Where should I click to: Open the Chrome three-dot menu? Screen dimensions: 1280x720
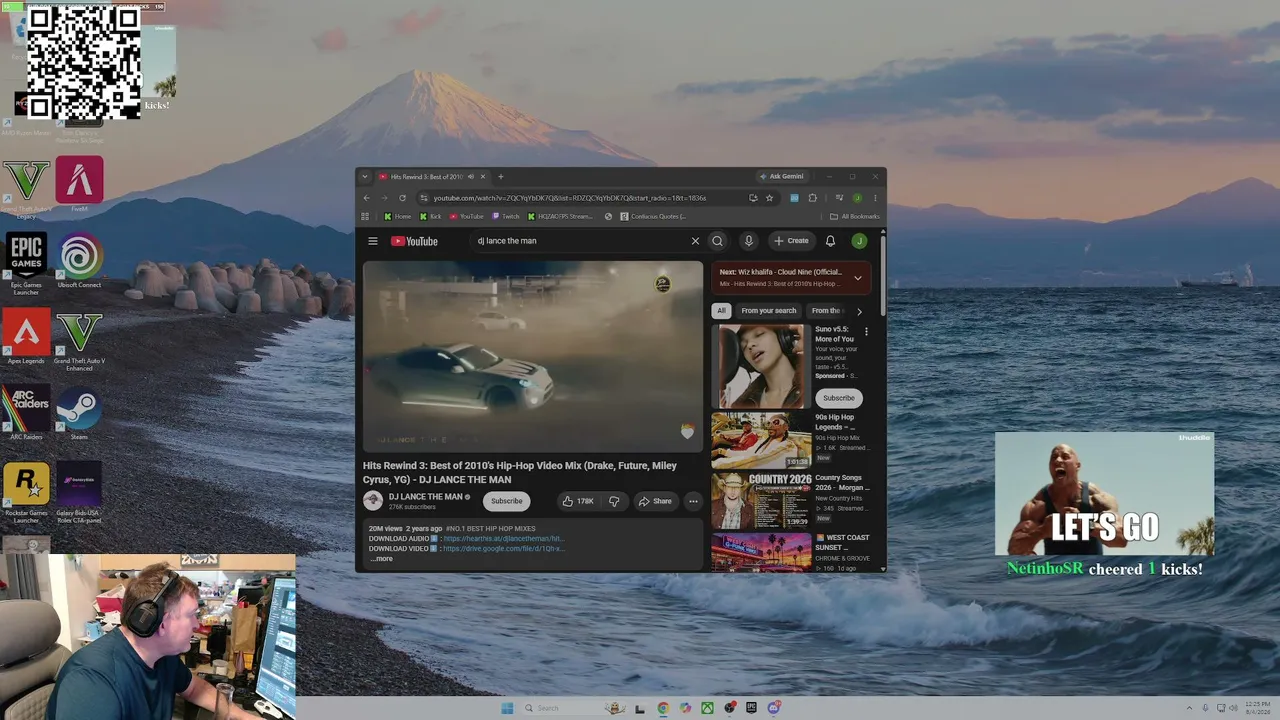coord(875,198)
